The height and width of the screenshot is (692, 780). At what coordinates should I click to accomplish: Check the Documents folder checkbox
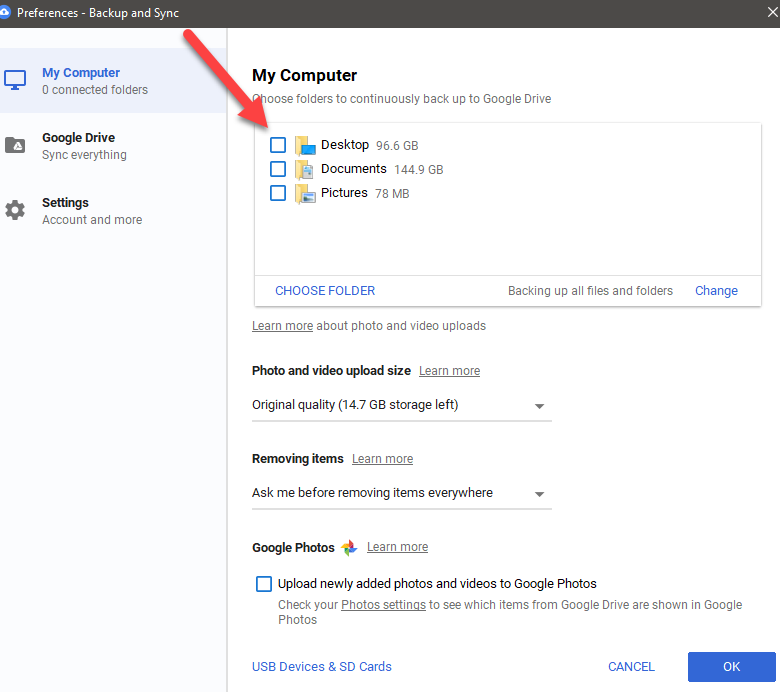pyautogui.click(x=278, y=169)
